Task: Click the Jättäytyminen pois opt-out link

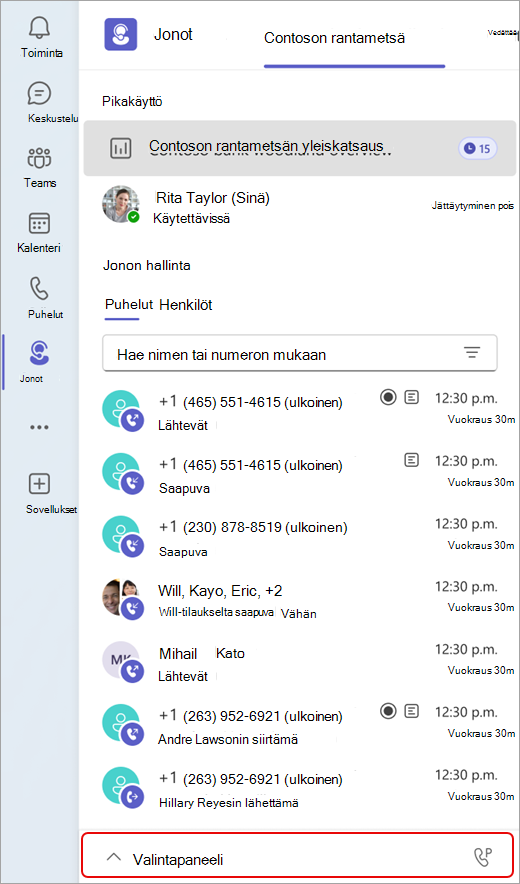Action: (x=473, y=205)
